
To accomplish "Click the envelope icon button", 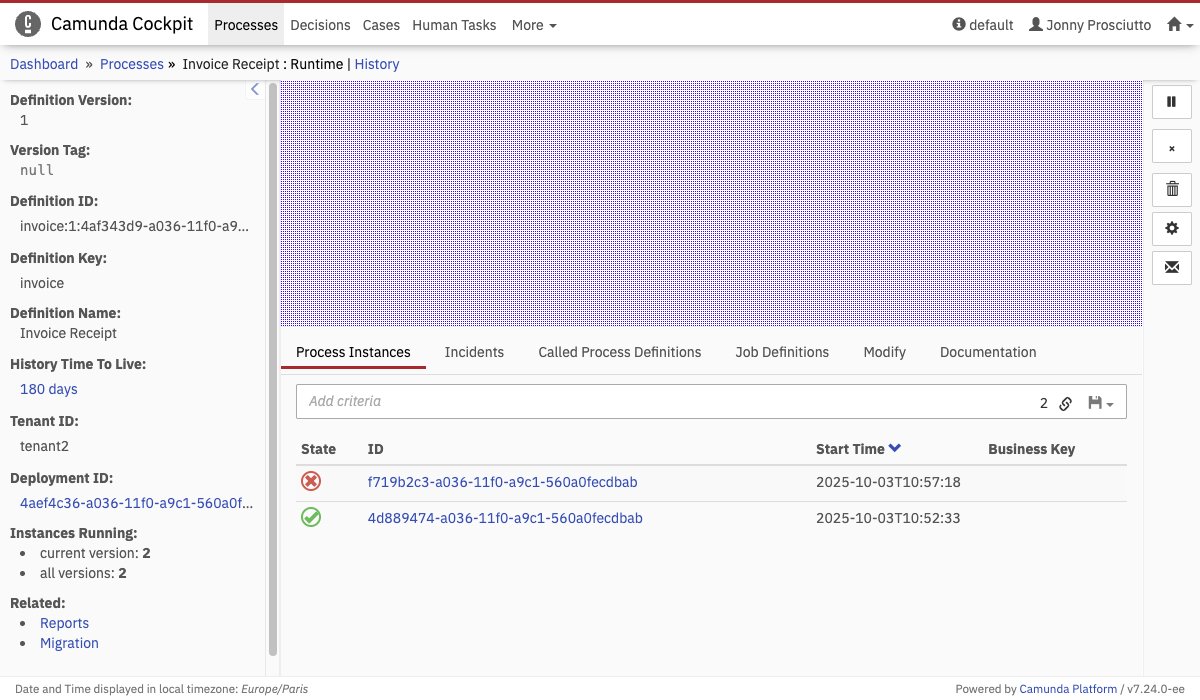I will point(1172,268).
